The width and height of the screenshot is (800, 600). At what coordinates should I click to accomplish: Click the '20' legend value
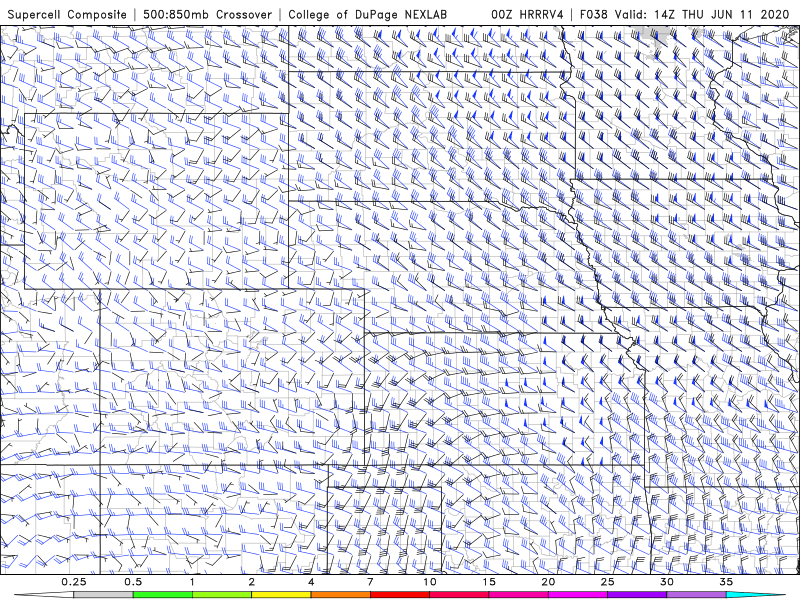548,582
